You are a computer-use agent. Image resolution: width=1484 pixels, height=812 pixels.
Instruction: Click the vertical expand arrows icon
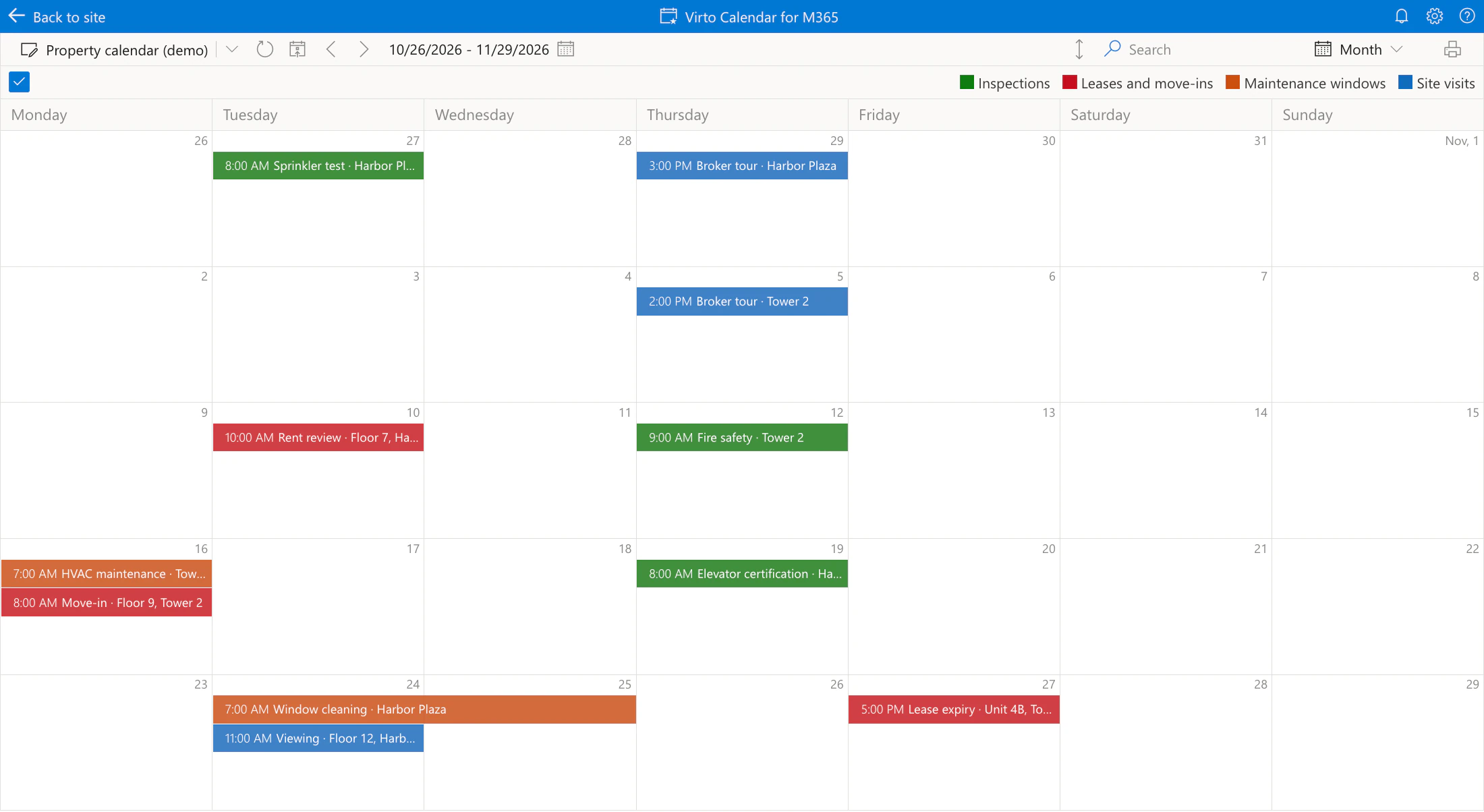tap(1079, 49)
